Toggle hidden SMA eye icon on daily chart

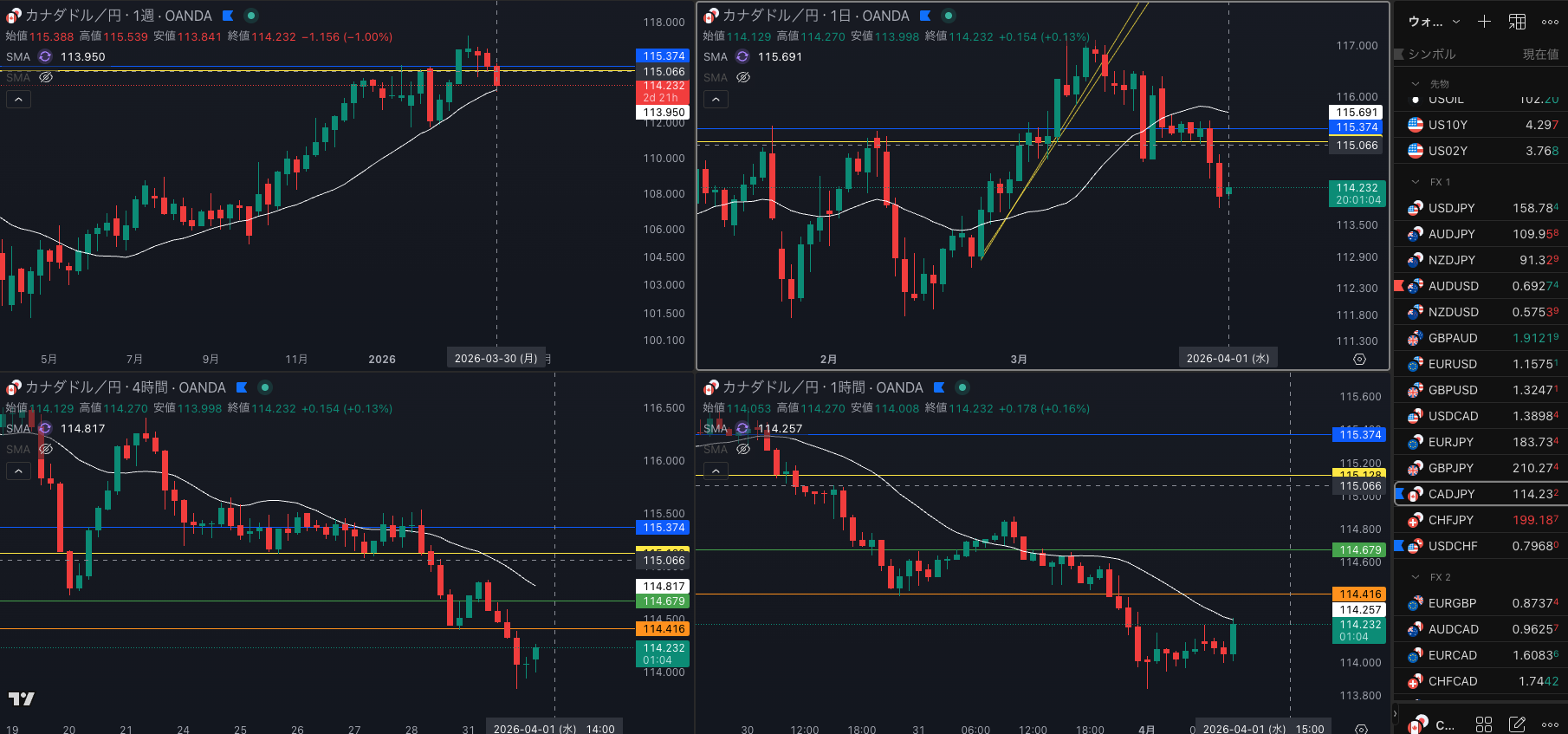[x=742, y=77]
